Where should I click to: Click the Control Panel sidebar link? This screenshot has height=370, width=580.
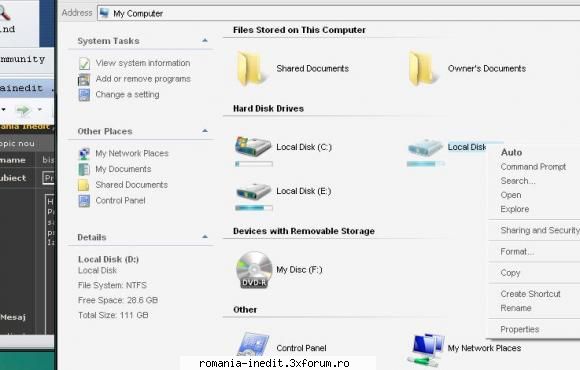pyautogui.click(x=120, y=201)
